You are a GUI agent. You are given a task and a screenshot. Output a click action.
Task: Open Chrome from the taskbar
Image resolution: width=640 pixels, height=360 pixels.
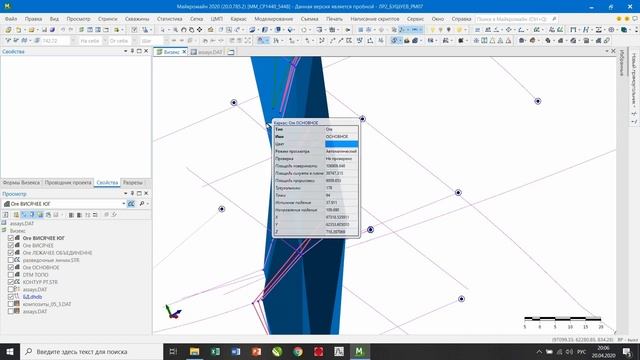point(298,351)
